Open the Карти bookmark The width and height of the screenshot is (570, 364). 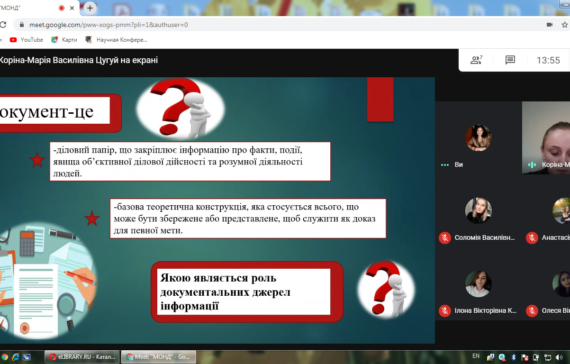point(64,40)
